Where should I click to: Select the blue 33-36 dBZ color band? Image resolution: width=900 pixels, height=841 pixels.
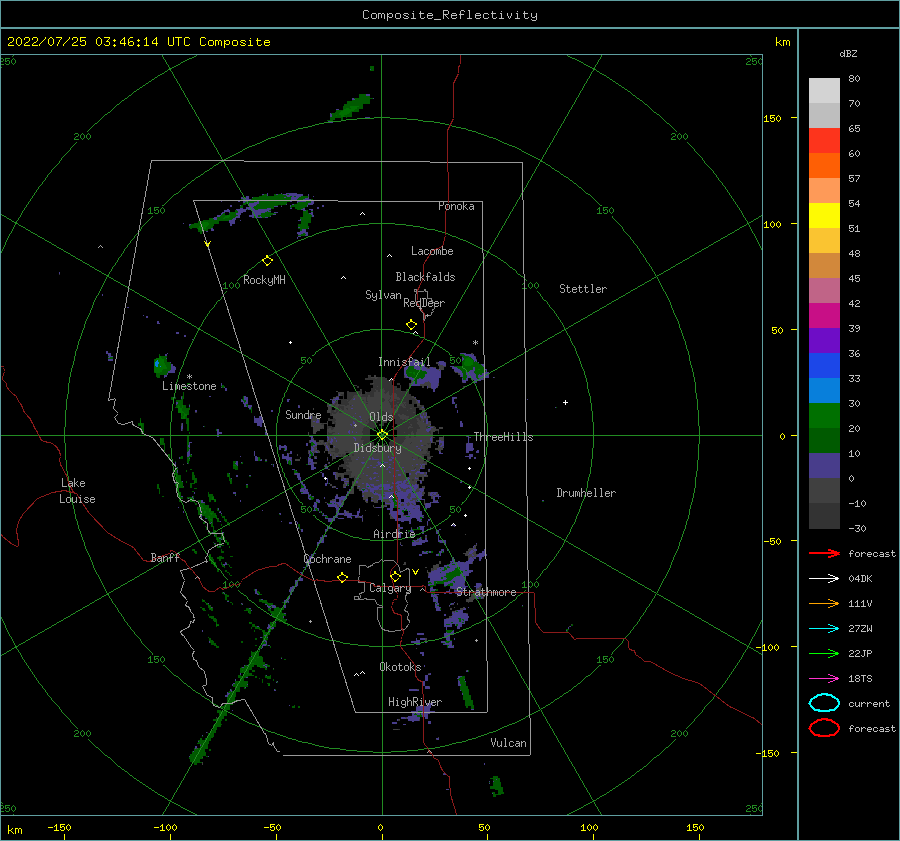[824, 365]
